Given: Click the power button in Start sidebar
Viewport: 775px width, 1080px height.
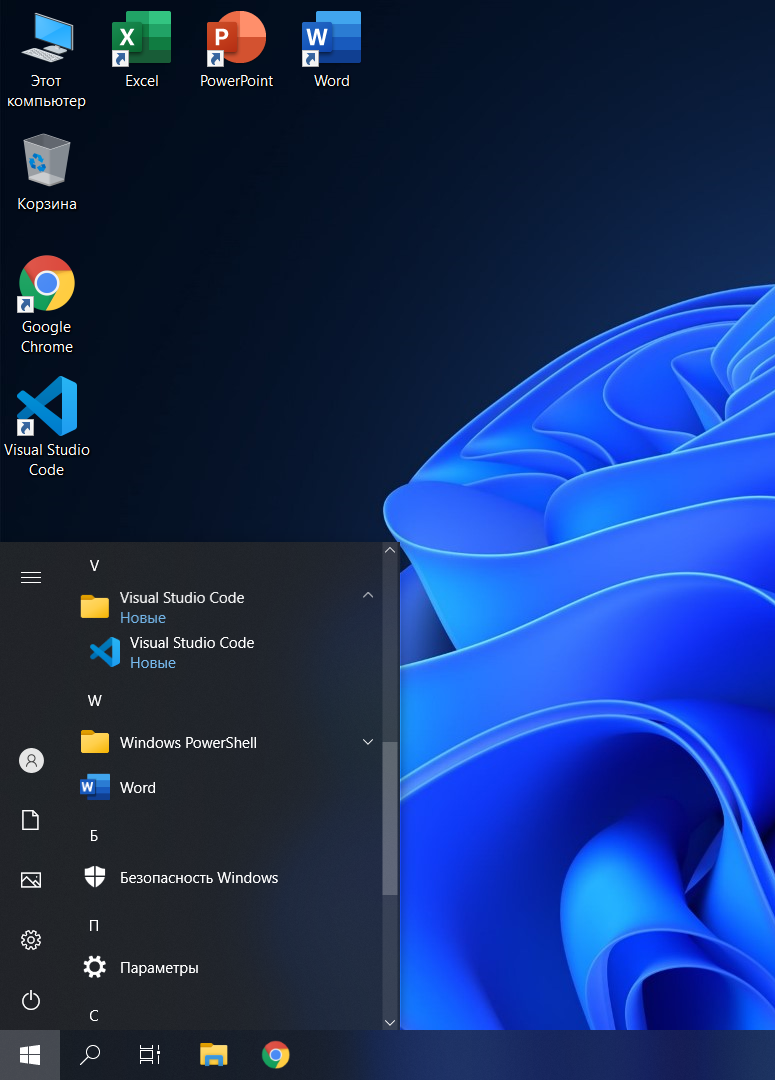Looking at the screenshot, I should 31,1000.
